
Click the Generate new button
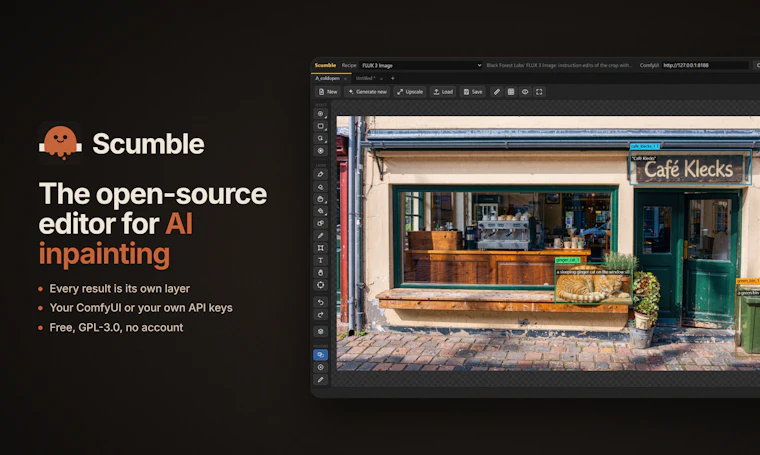pos(368,92)
